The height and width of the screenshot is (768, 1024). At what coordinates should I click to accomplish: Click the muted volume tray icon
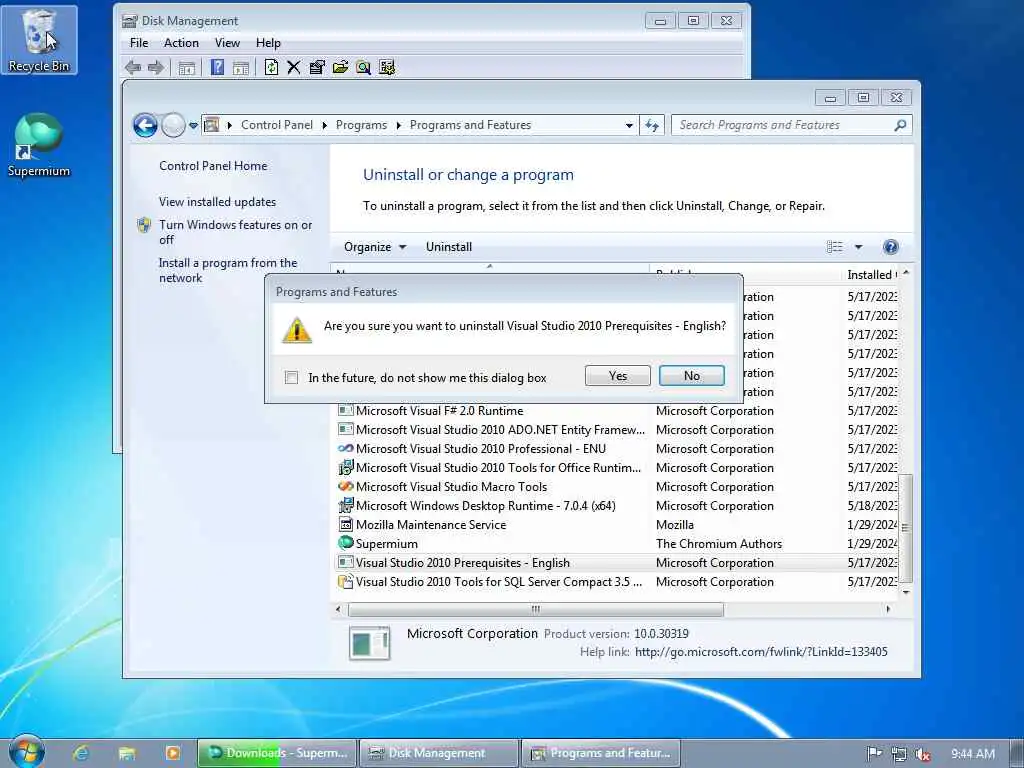coord(923,754)
